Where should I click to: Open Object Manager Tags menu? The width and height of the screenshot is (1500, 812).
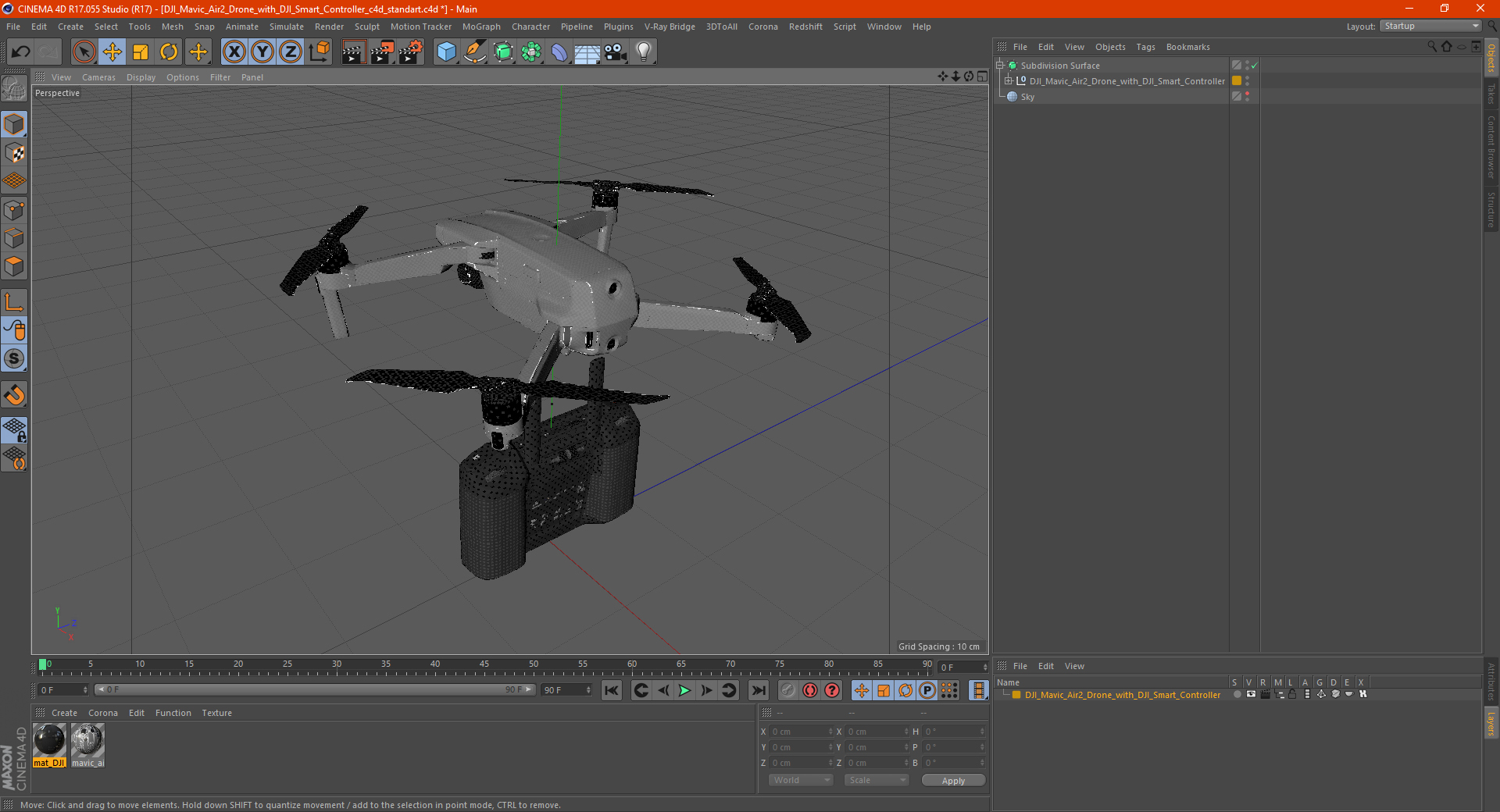pos(1145,47)
